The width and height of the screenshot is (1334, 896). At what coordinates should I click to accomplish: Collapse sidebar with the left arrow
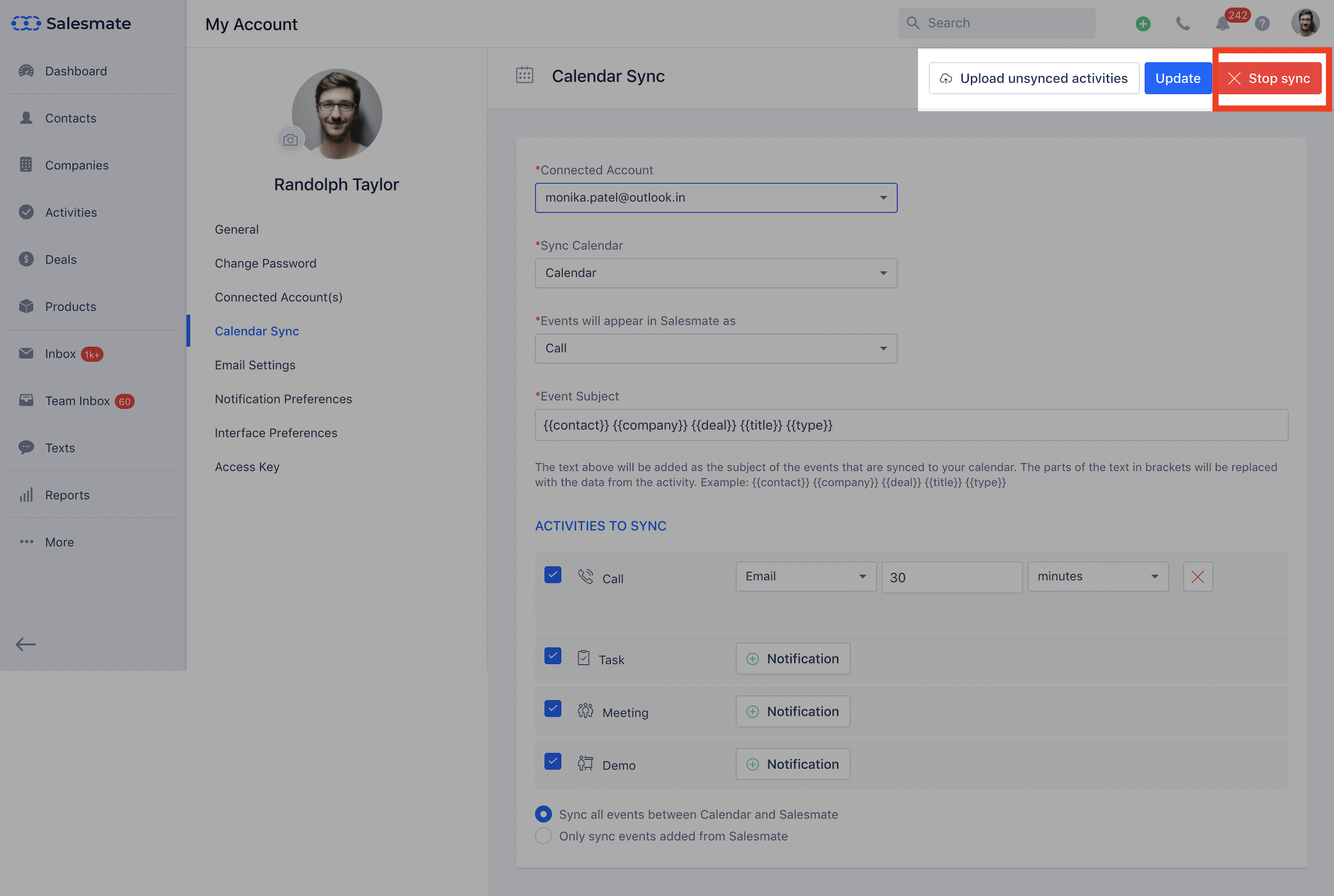pyautogui.click(x=26, y=645)
